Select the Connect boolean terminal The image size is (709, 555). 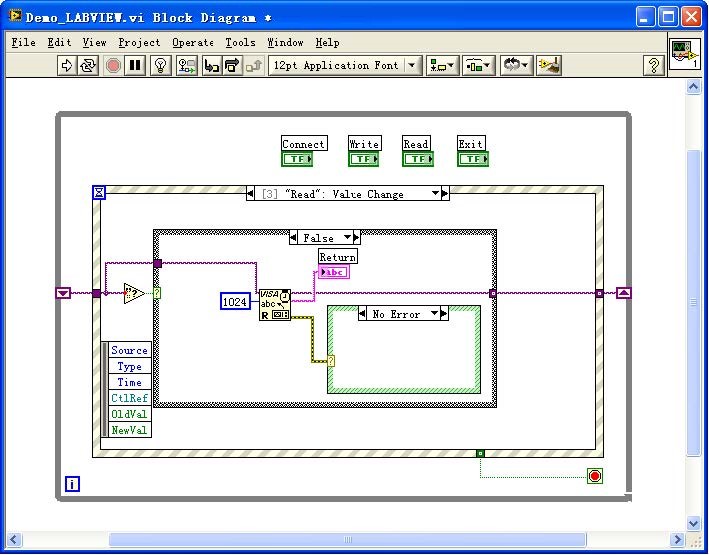297,159
